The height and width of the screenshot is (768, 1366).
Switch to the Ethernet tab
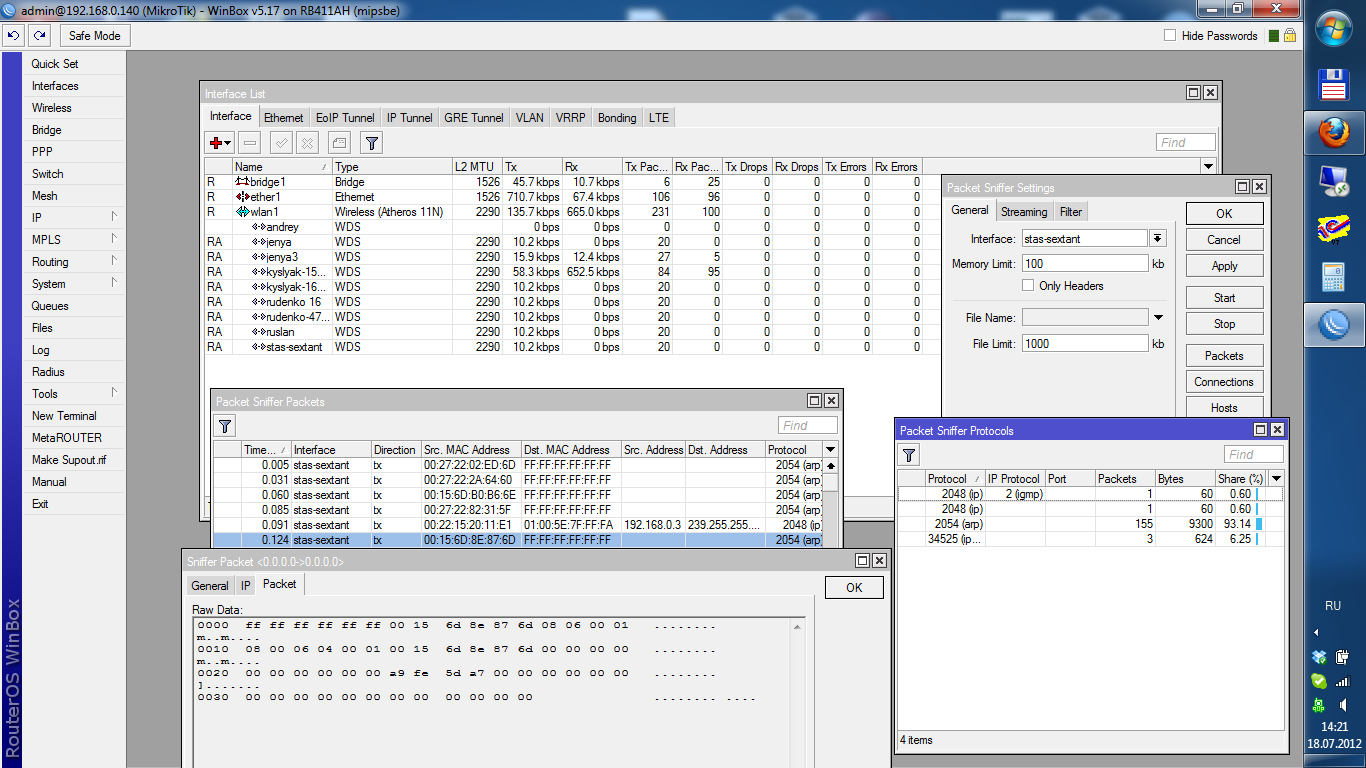pyautogui.click(x=283, y=118)
